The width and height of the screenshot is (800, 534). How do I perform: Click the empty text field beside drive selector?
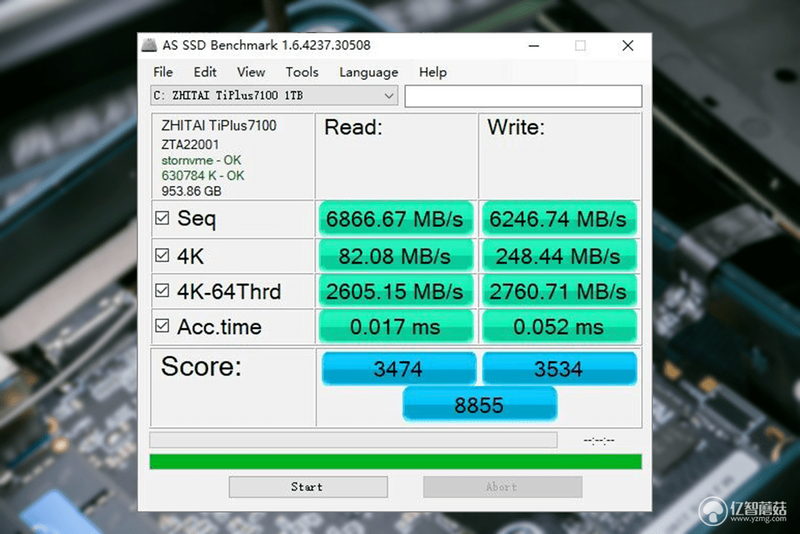coord(523,96)
